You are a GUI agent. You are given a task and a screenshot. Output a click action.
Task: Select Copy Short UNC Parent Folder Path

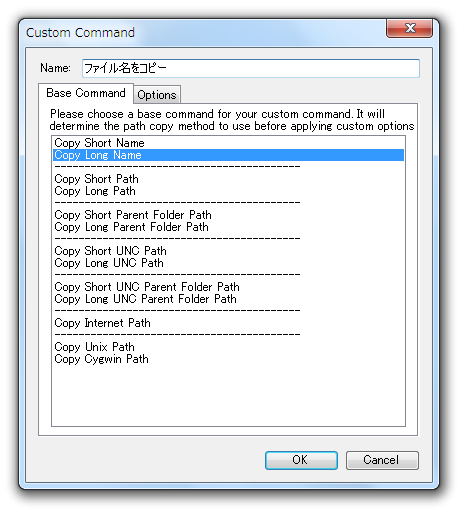pyautogui.click(x=228, y=287)
